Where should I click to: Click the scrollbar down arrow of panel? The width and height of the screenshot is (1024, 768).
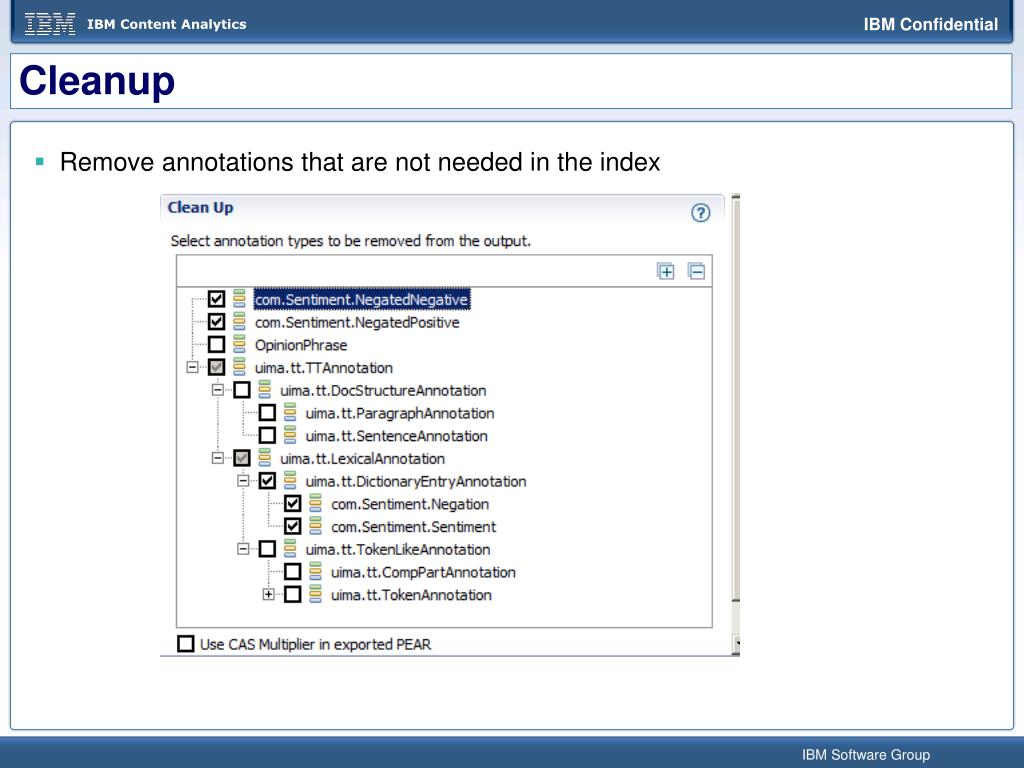click(x=737, y=643)
